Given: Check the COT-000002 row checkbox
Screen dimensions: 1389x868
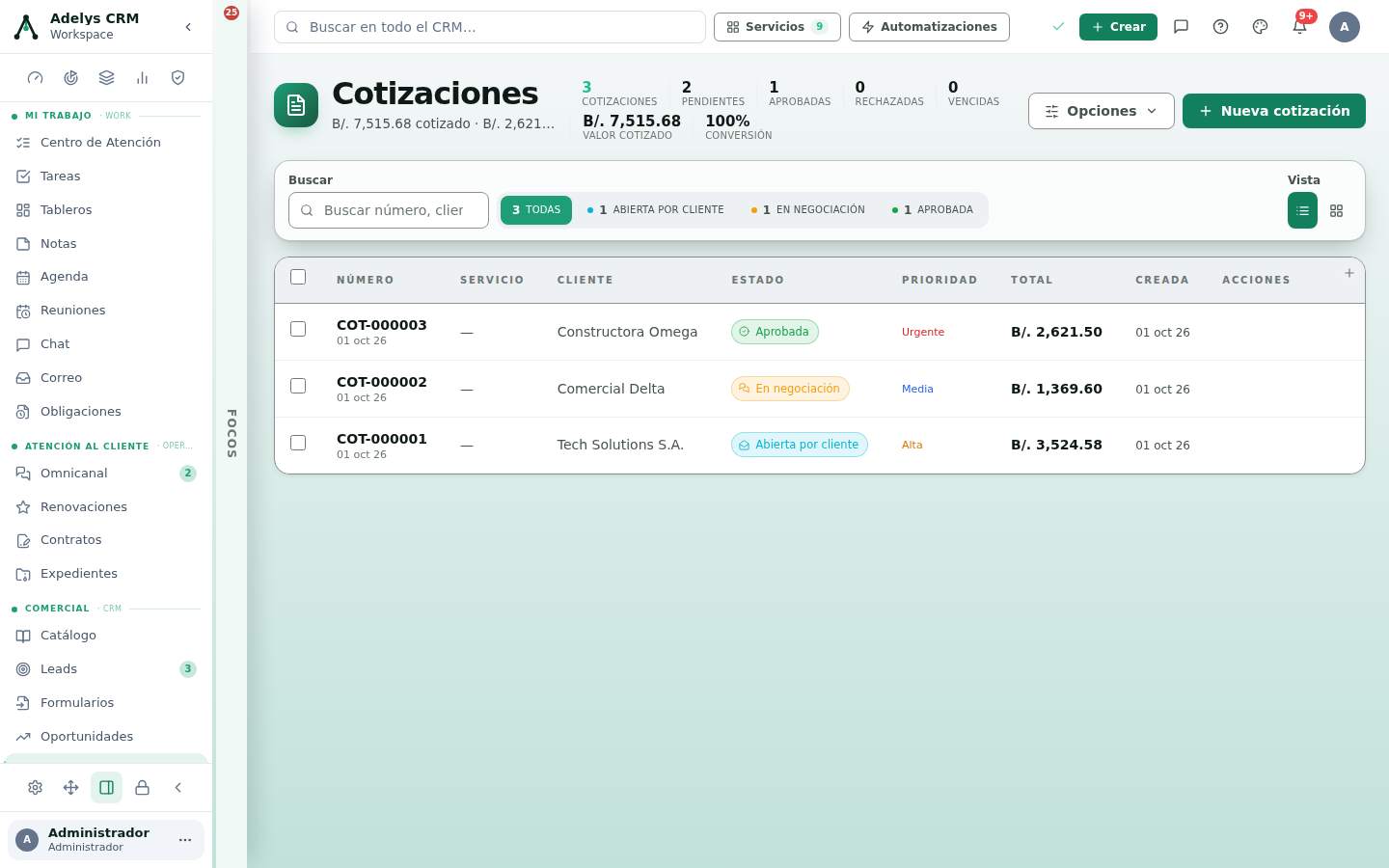Looking at the screenshot, I should click(298, 386).
